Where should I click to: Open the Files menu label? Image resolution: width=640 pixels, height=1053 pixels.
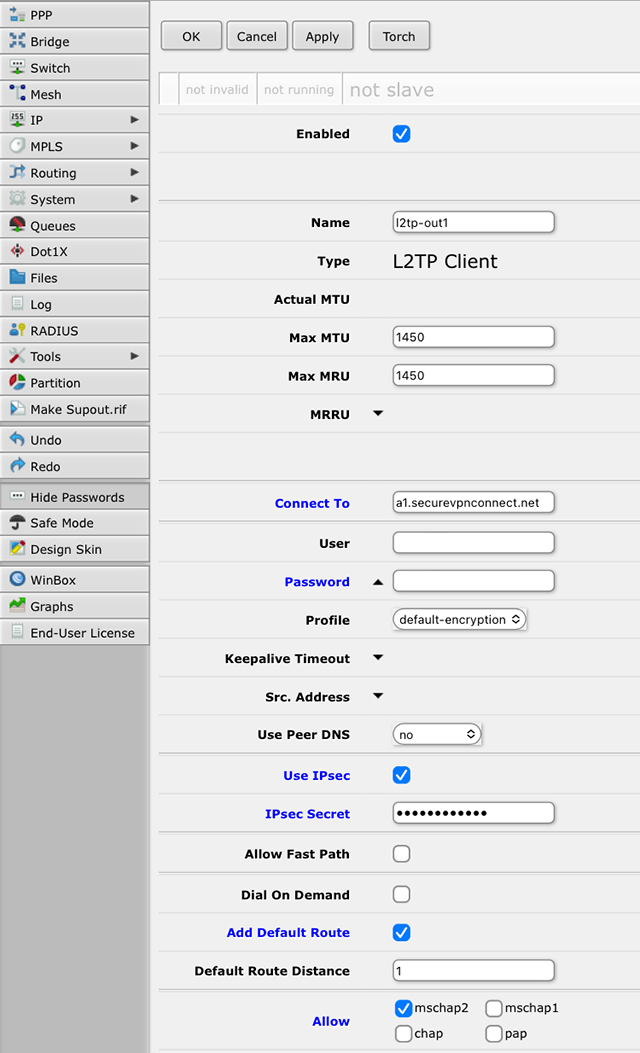point(44,278)
